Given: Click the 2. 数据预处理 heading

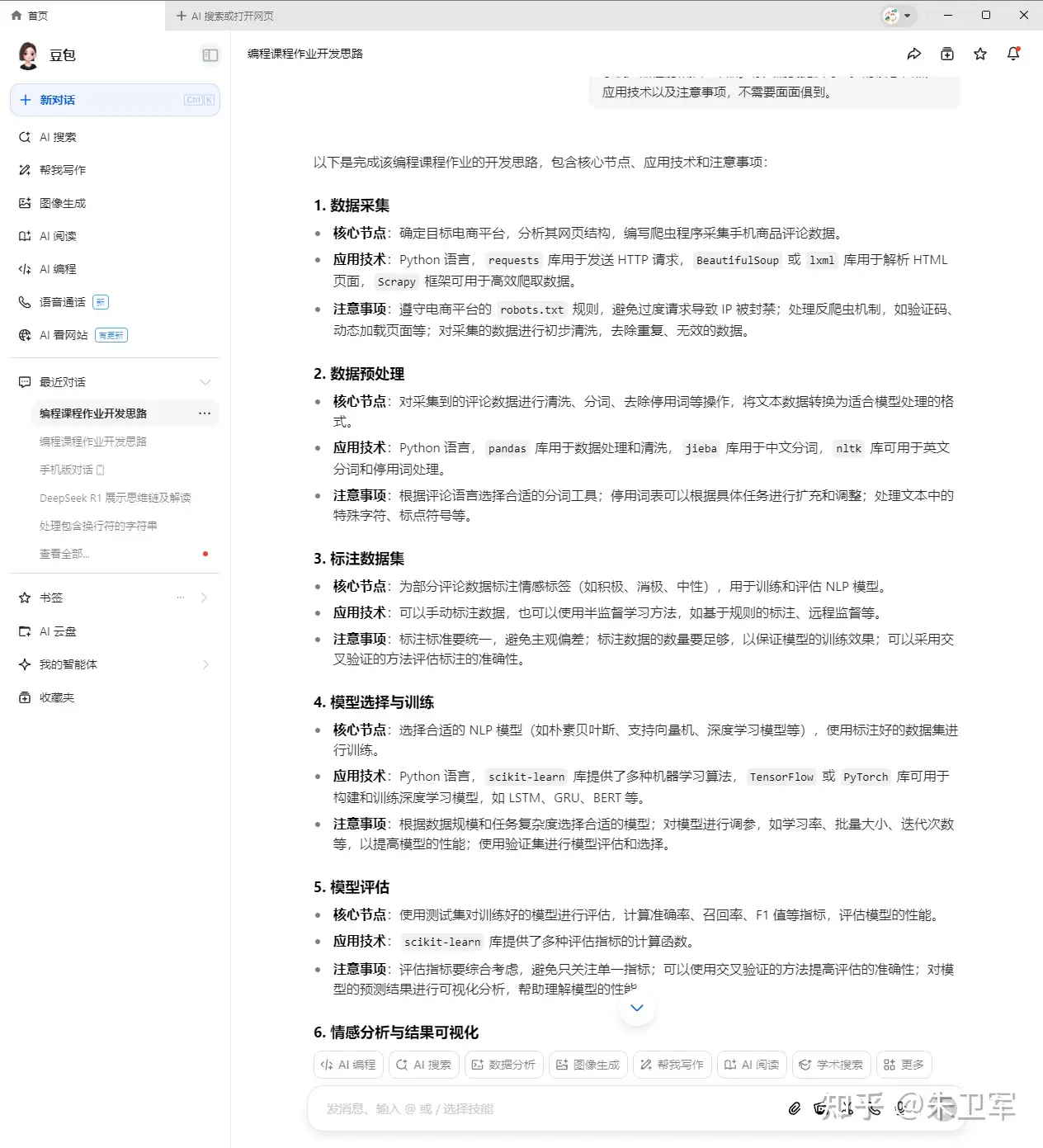Looking at the screenshot, I should coord(359,374).
